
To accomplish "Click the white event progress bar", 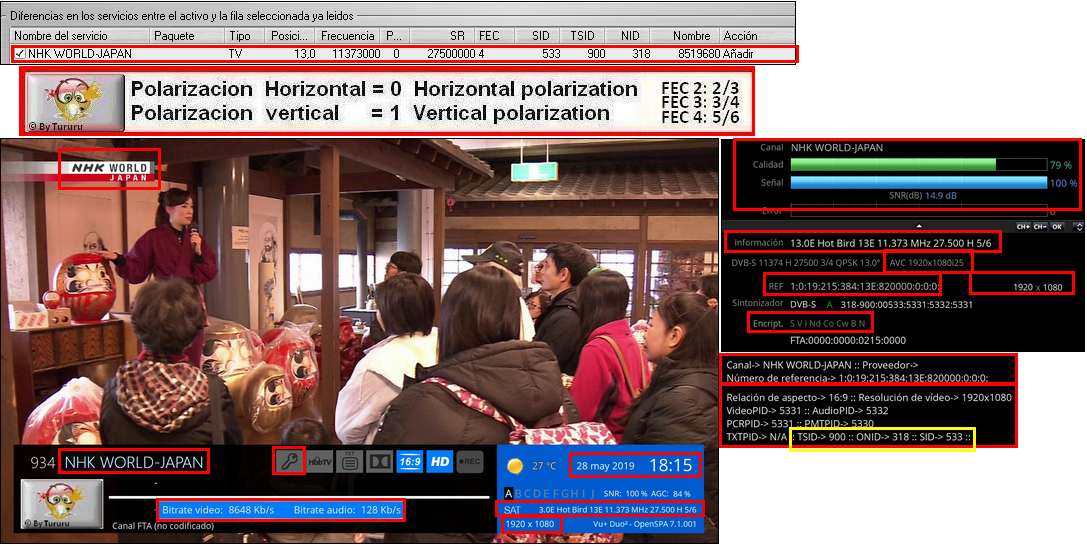I will (x=298, y=497).
